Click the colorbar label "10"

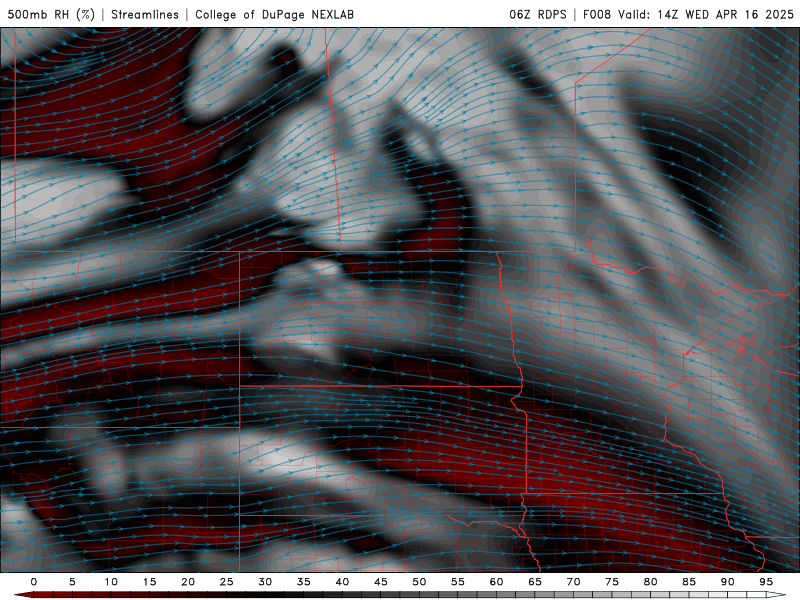point(111,582)
